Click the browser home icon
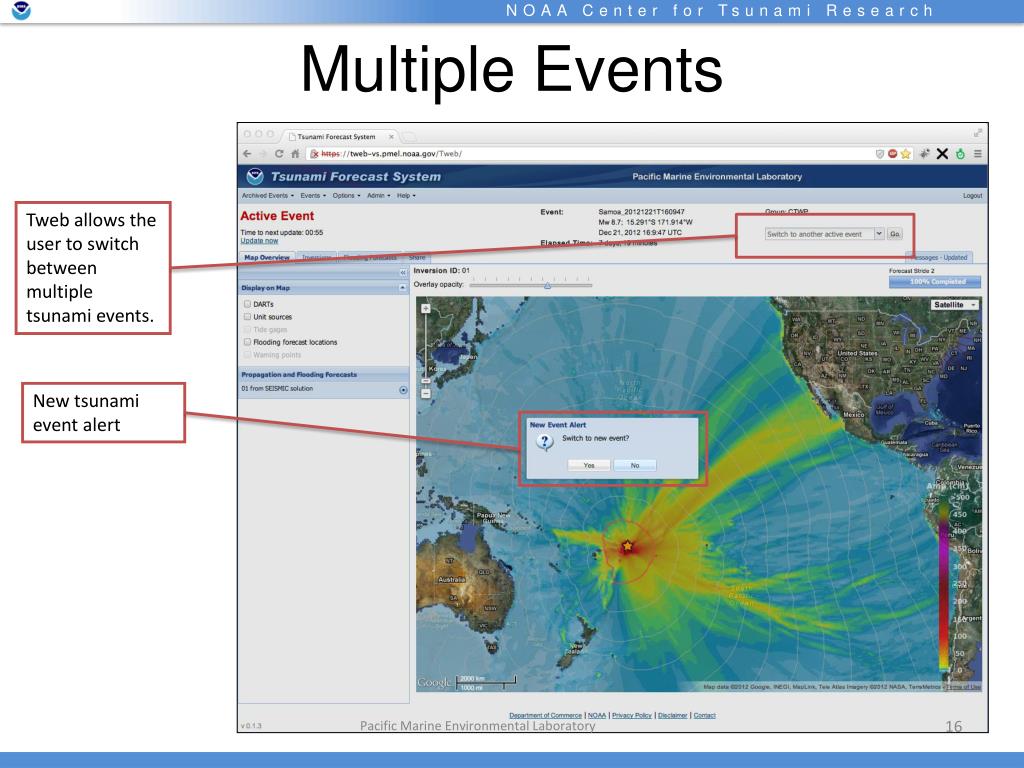 coord(295,154)
